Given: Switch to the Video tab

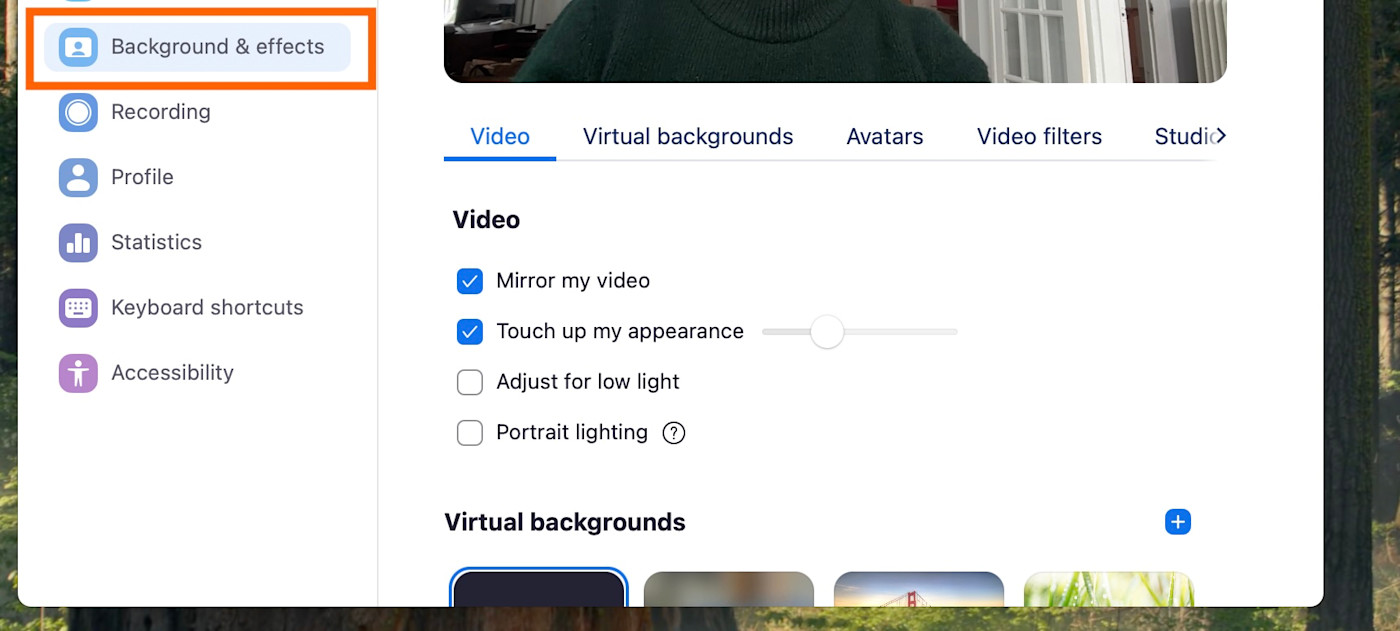Looking at the screenshot, I should 500,137.
